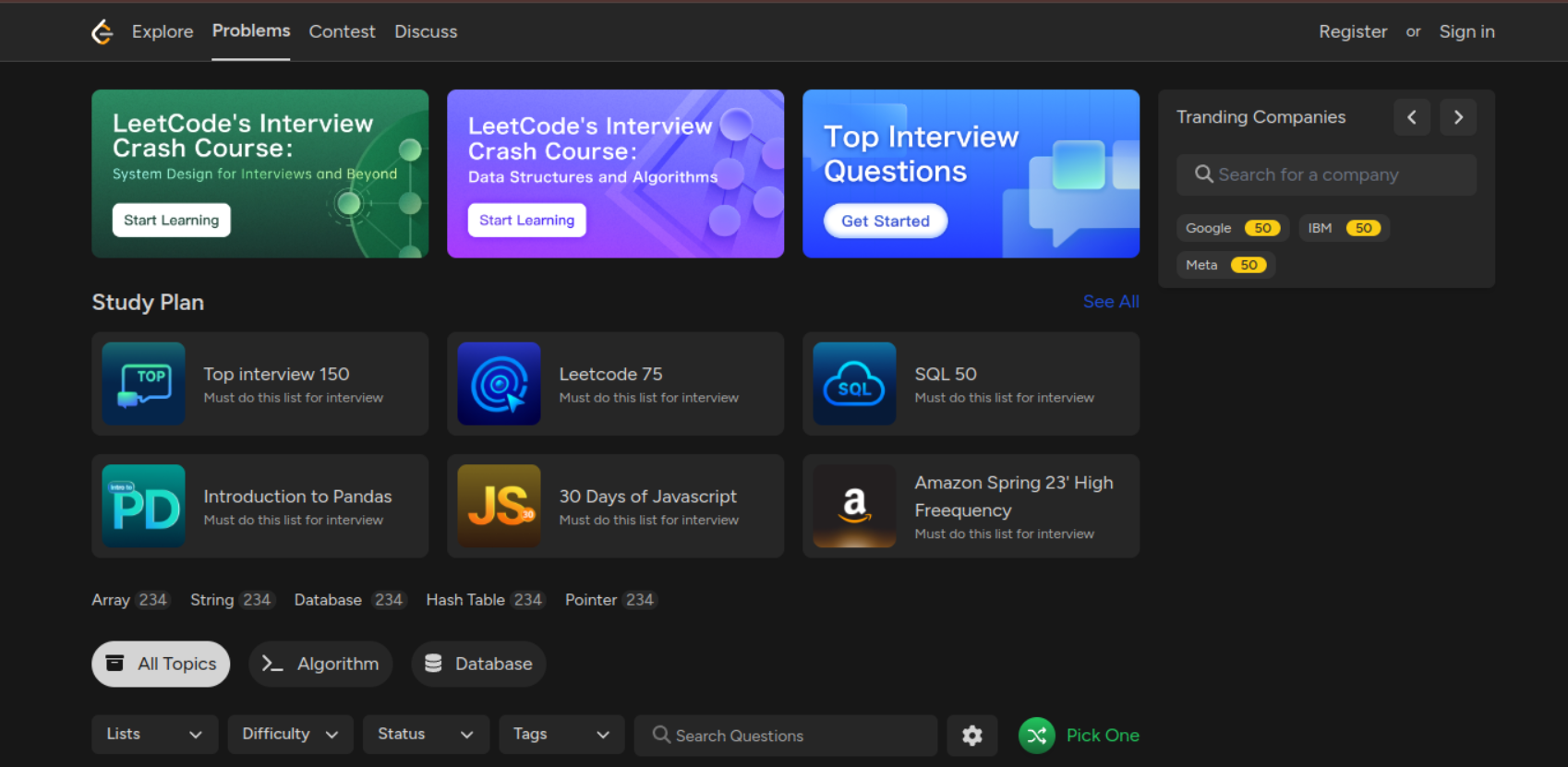Image resolution: width=1568 pixels, height=767 pixels.
Task: Expand the Status dropdown
Action: coord(425,735)
